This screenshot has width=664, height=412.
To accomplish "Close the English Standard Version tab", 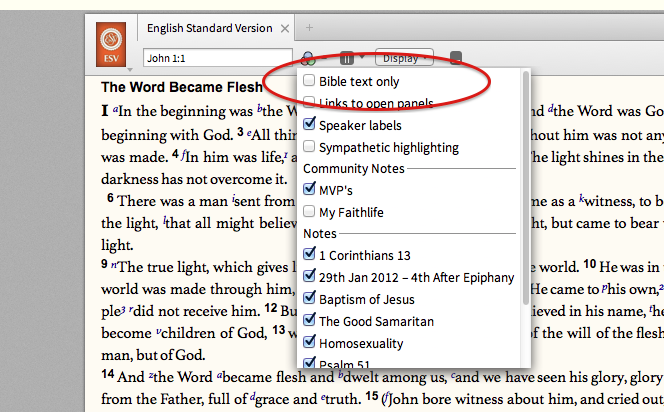I will 285,28.
